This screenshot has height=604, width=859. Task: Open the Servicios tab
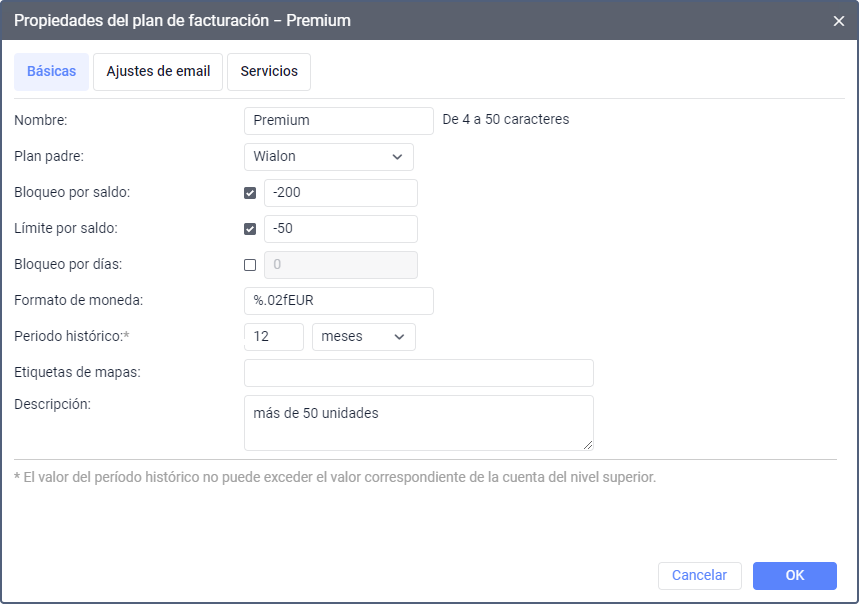(269, 72)
